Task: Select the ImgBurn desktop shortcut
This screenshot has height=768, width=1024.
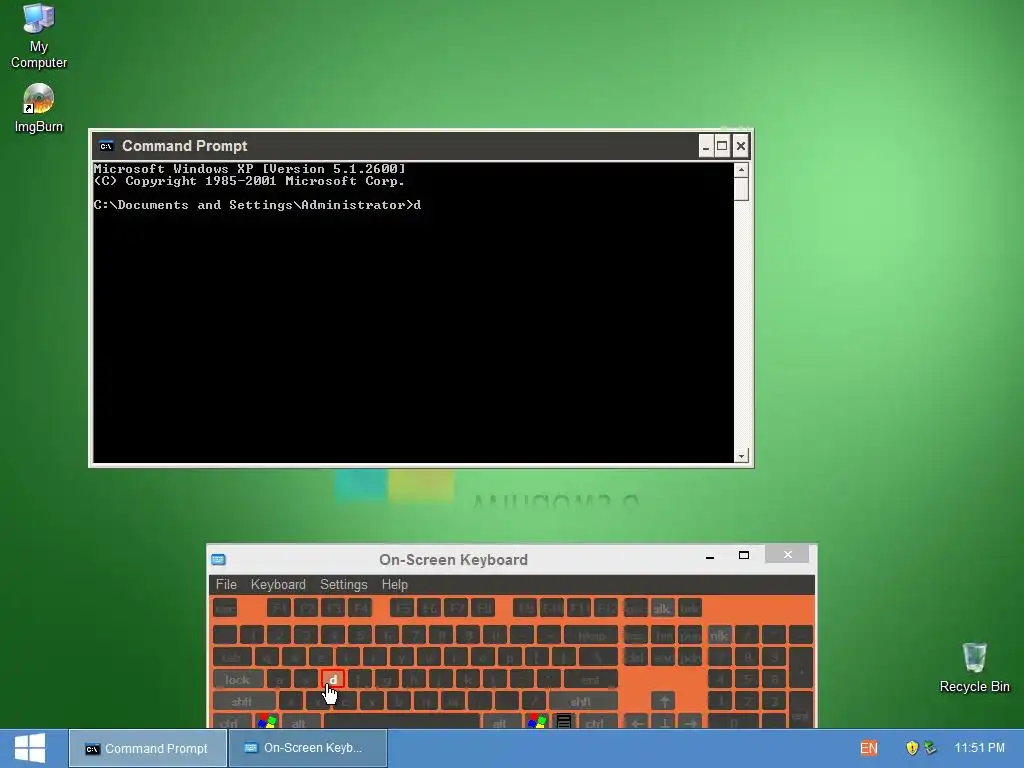Action: (x=39, y=108)
